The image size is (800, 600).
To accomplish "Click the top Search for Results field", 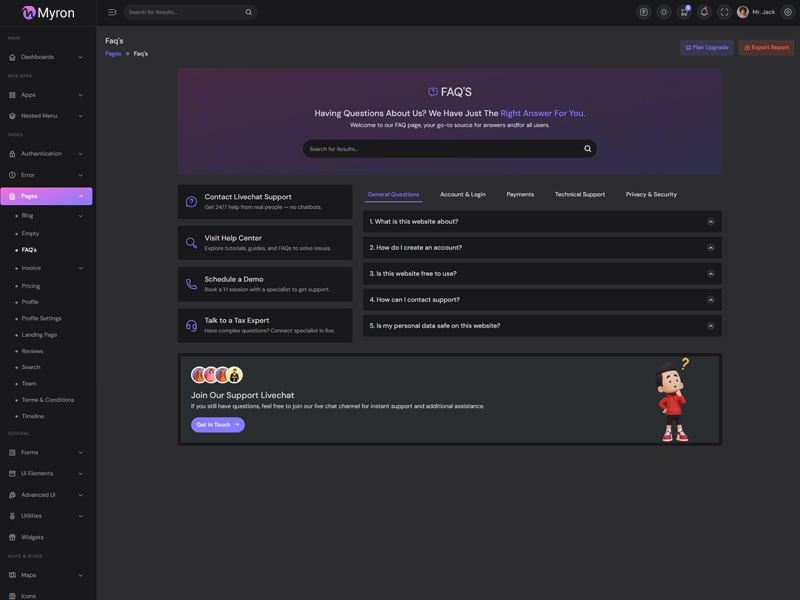I will [185, 12].
